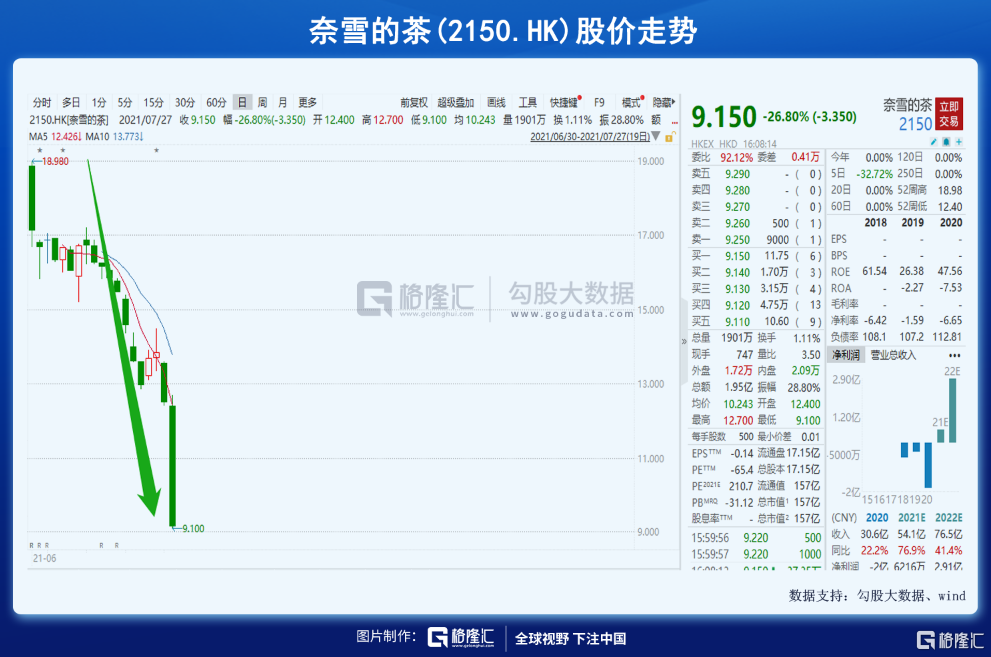Click the 买五 bid price 9.110
The image size is (991, 657).
(737, 322)
